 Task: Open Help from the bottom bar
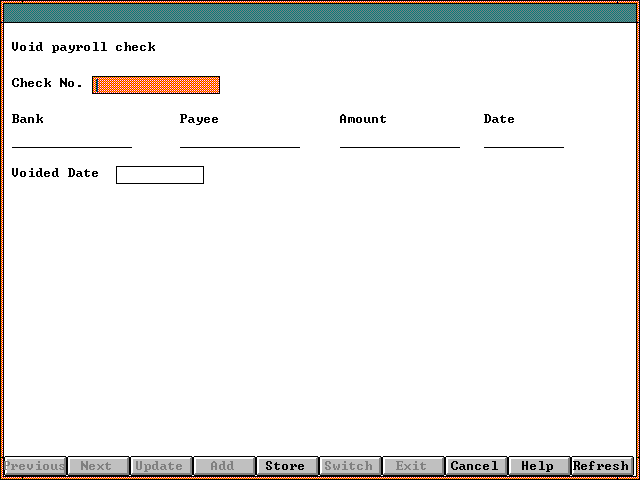[537, 466]
